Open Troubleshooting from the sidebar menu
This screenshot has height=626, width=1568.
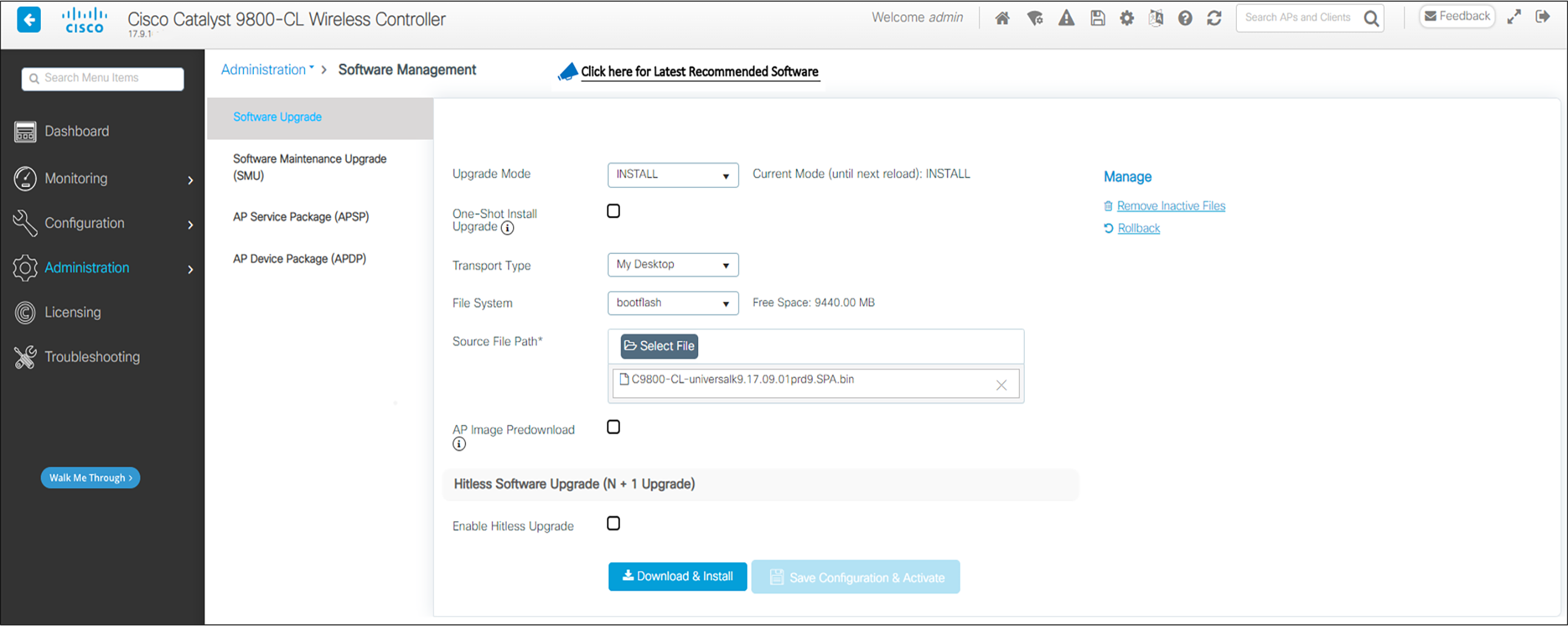[x=92, y=357]
